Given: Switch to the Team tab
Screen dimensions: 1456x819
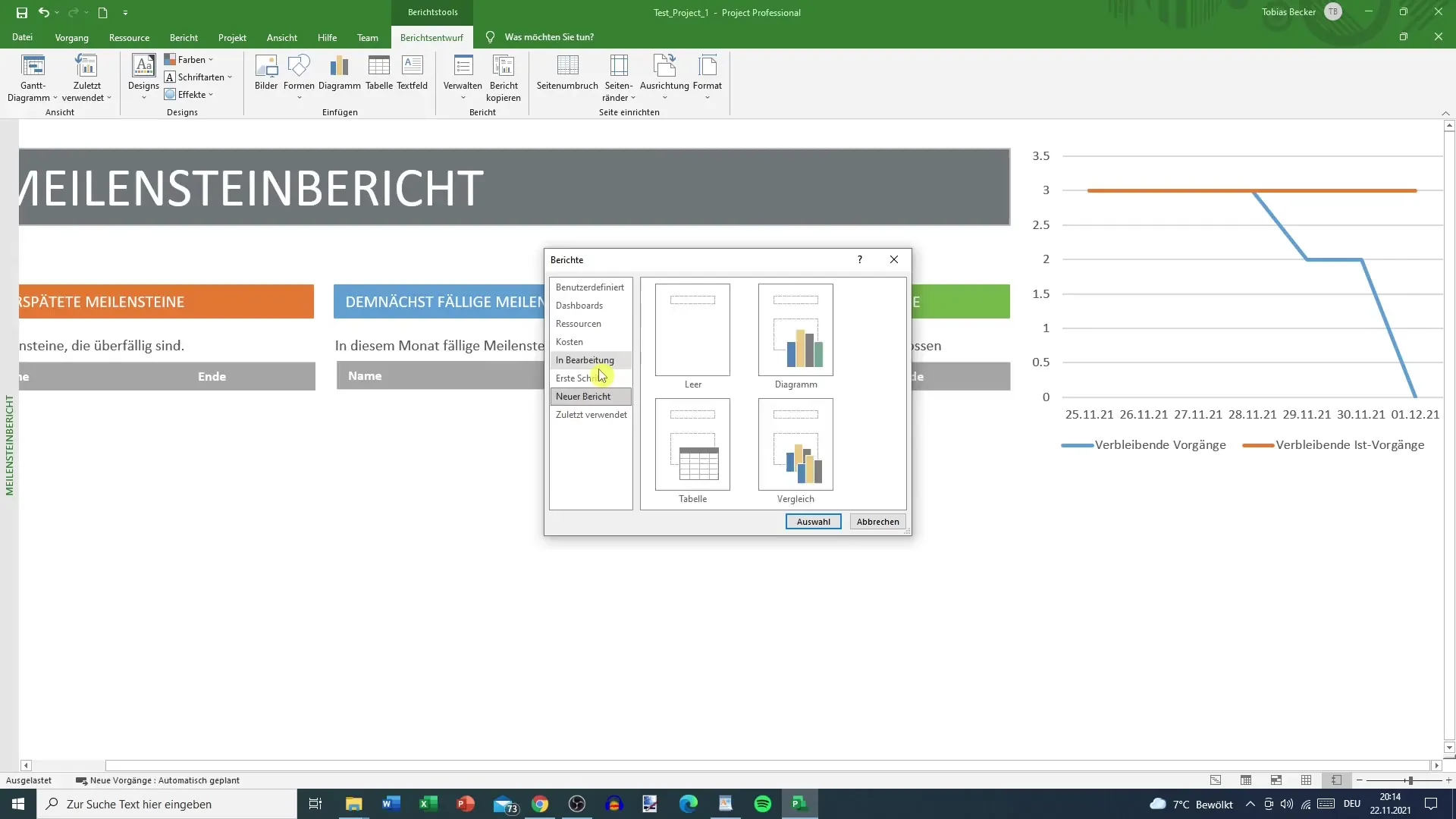Looking at the screenshot, I should tap(367, 37).
